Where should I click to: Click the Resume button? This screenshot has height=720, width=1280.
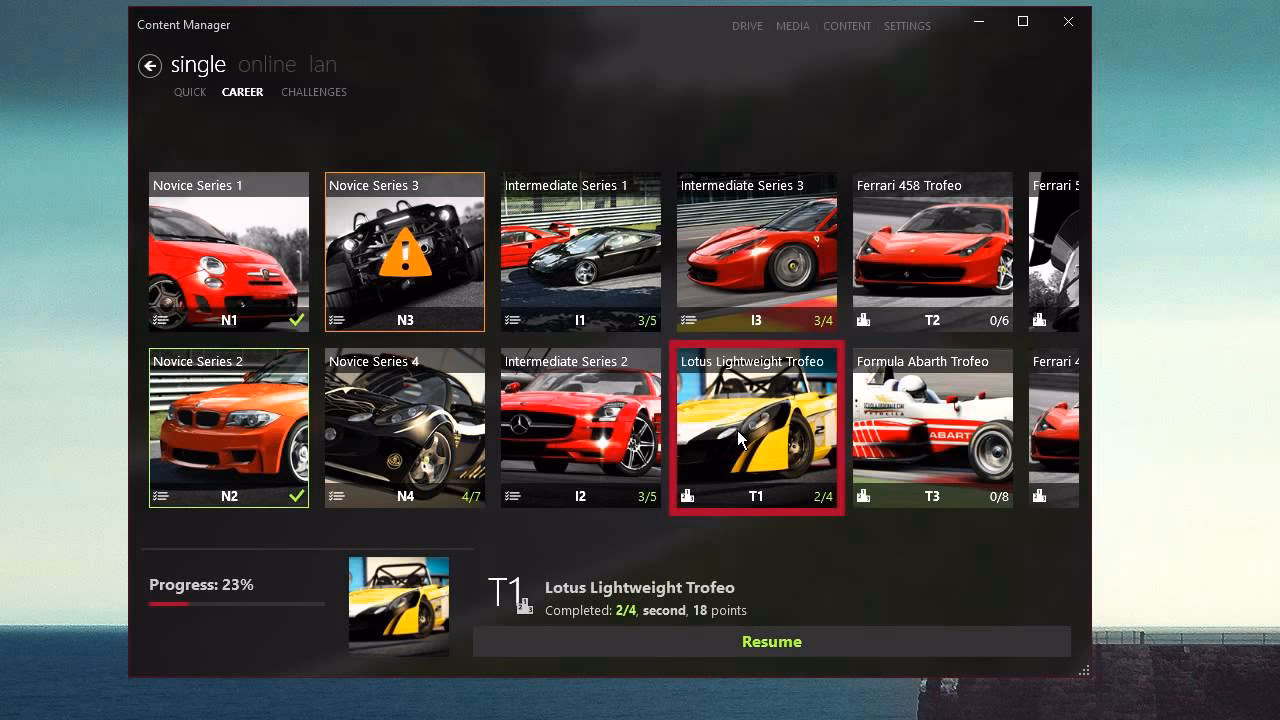(x=772, y=642)
